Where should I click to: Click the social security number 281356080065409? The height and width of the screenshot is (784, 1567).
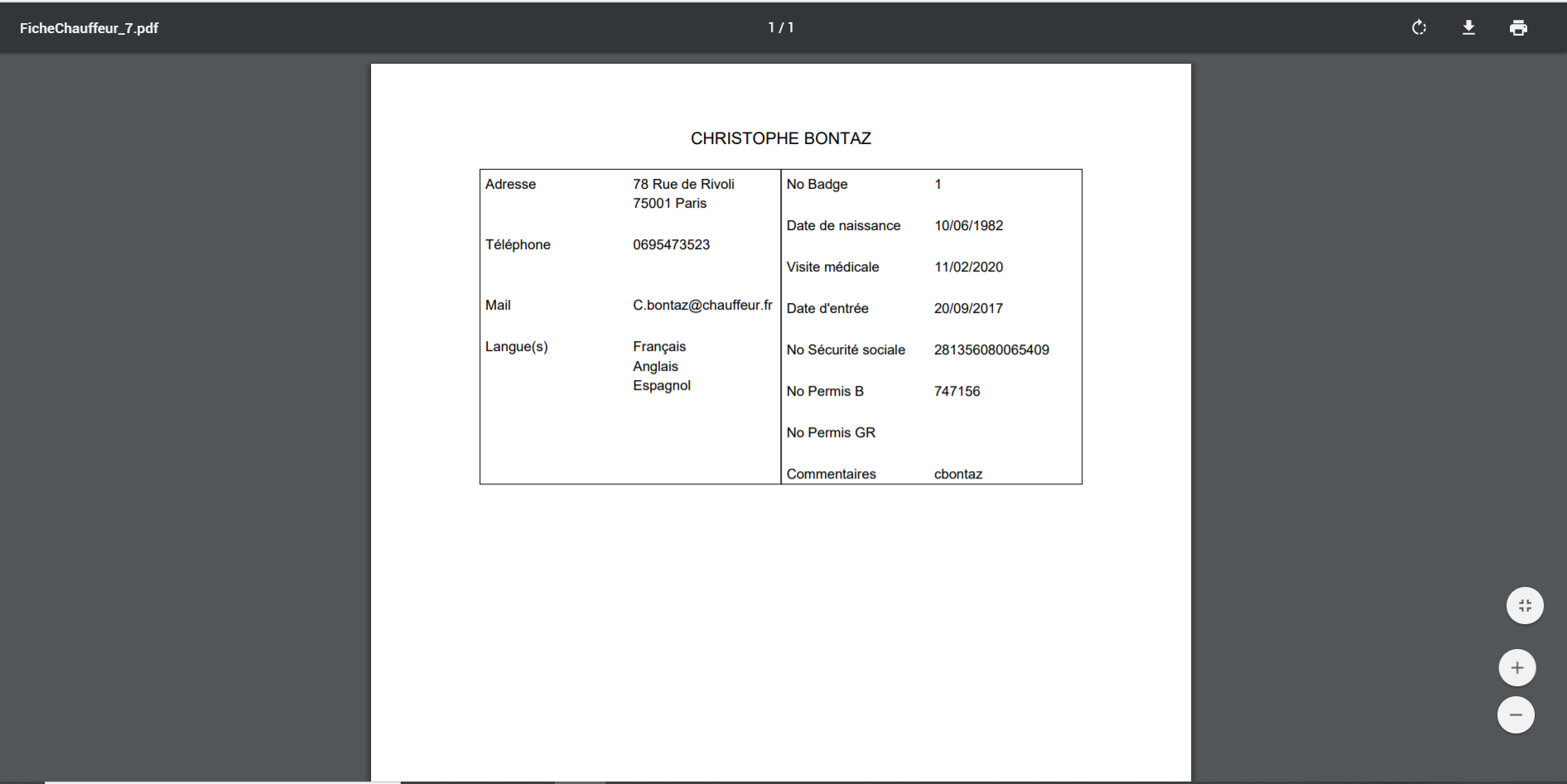click(991, 349)
